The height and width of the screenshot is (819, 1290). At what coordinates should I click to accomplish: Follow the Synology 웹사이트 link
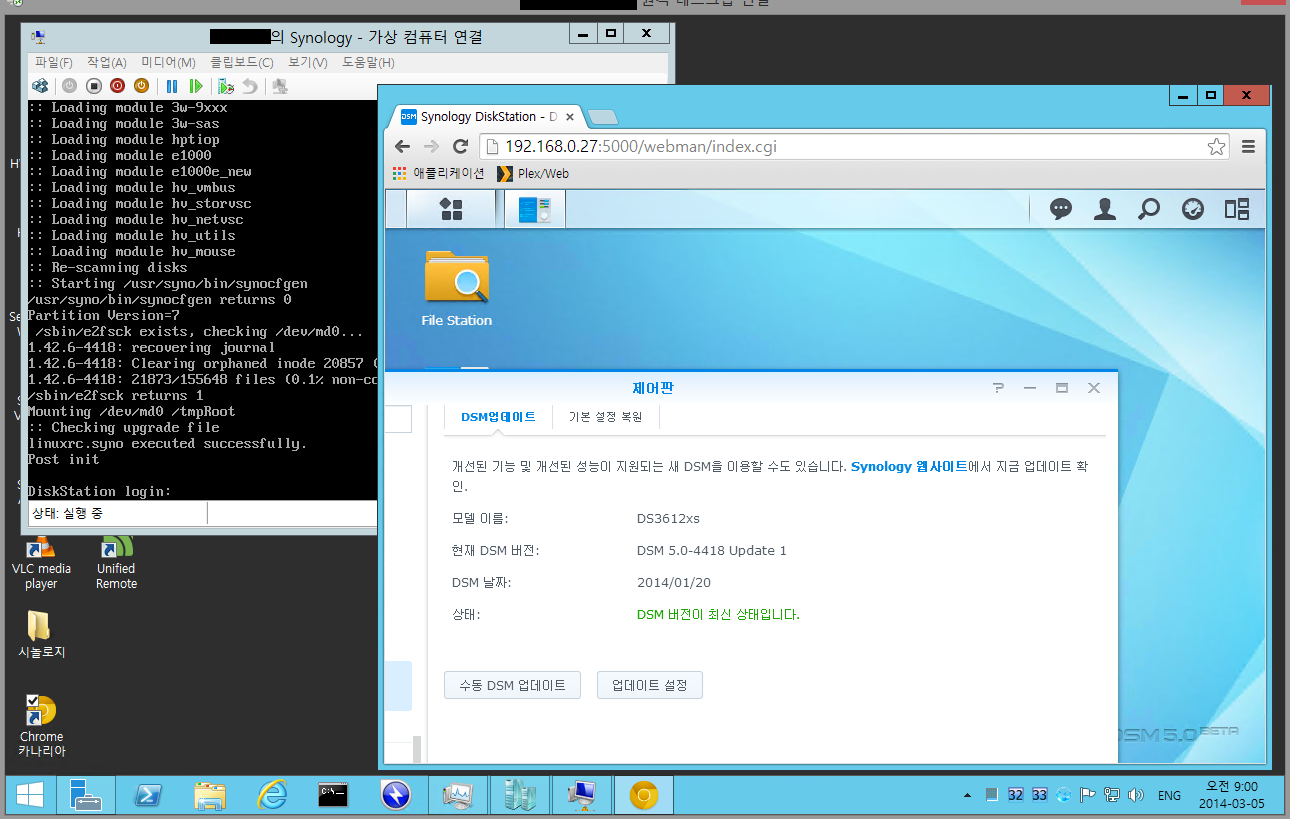[909, 466]
